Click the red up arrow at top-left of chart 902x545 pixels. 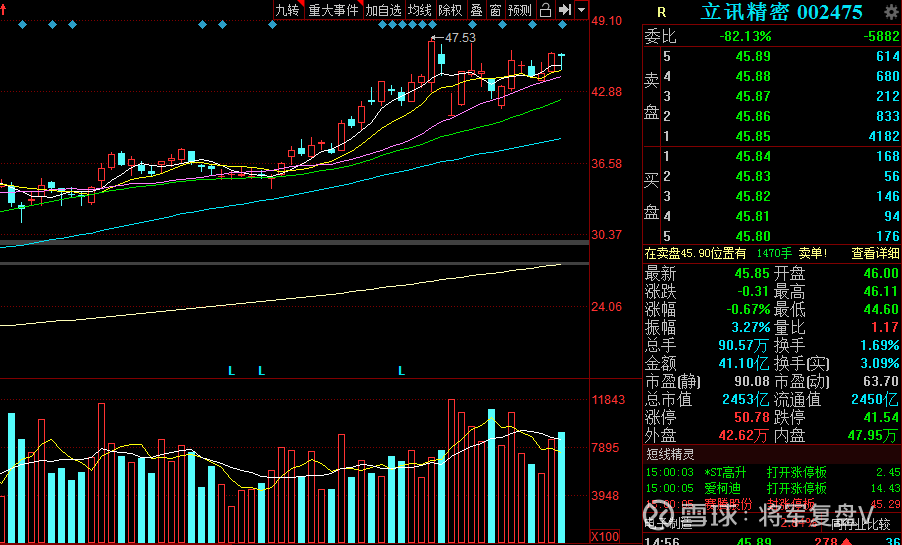point(3,10)
